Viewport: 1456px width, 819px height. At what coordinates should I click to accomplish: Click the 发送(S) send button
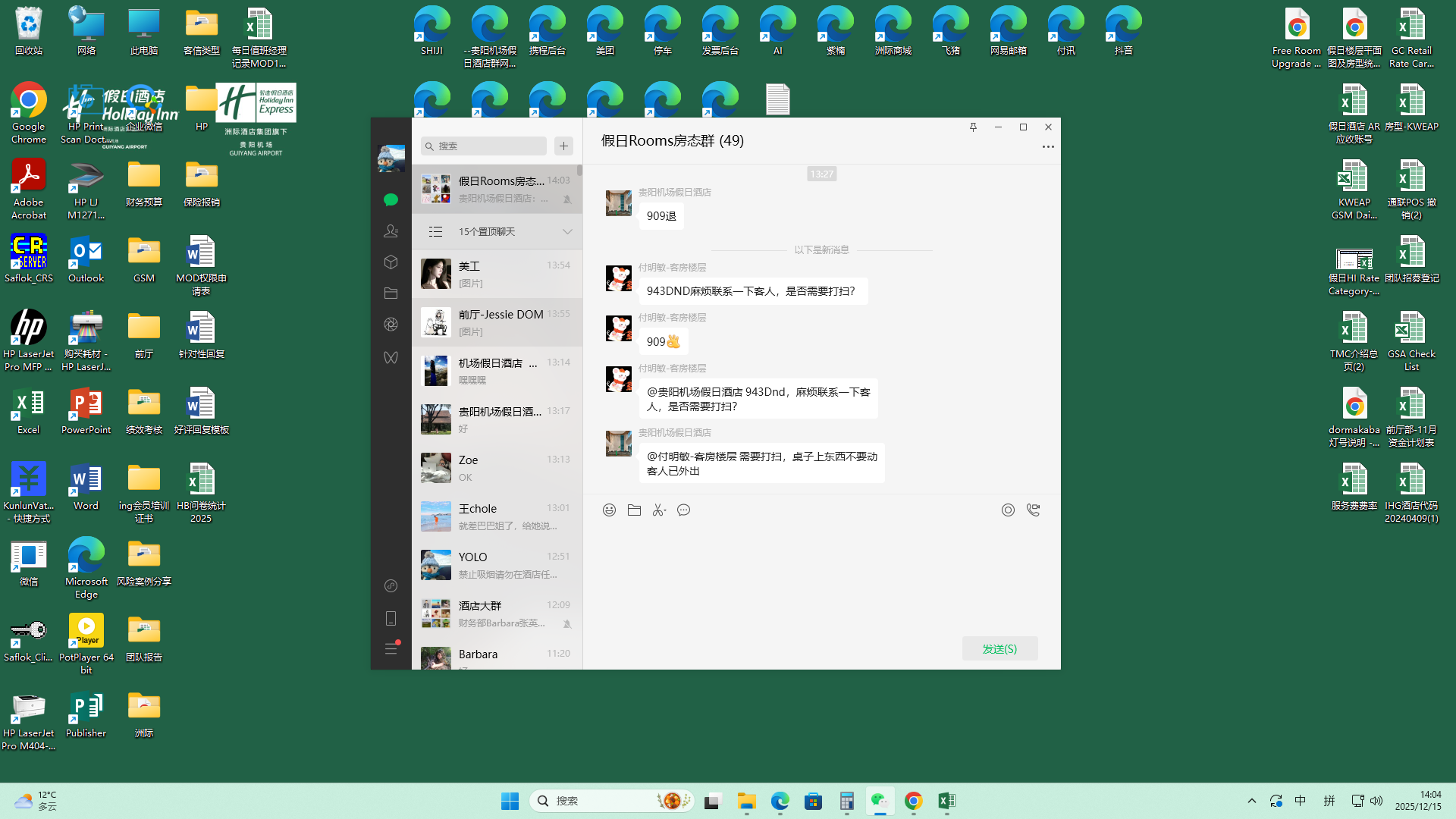coord(999,648)
